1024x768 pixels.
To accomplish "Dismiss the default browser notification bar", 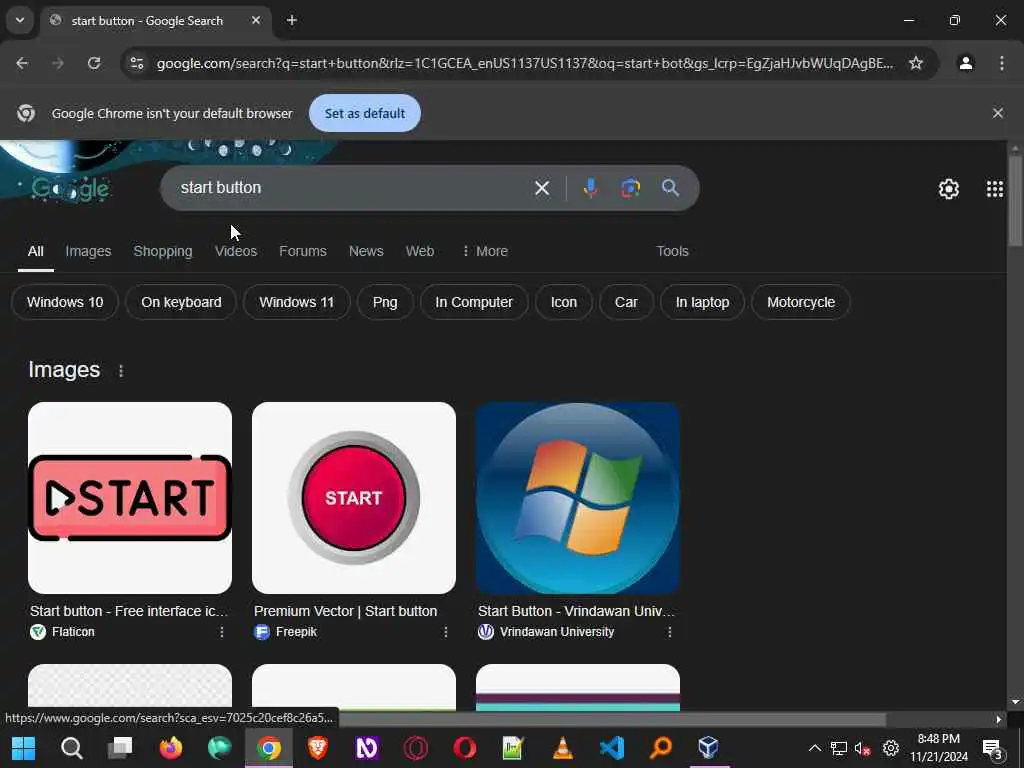I will pyautogui.click(x=997, y=113).
